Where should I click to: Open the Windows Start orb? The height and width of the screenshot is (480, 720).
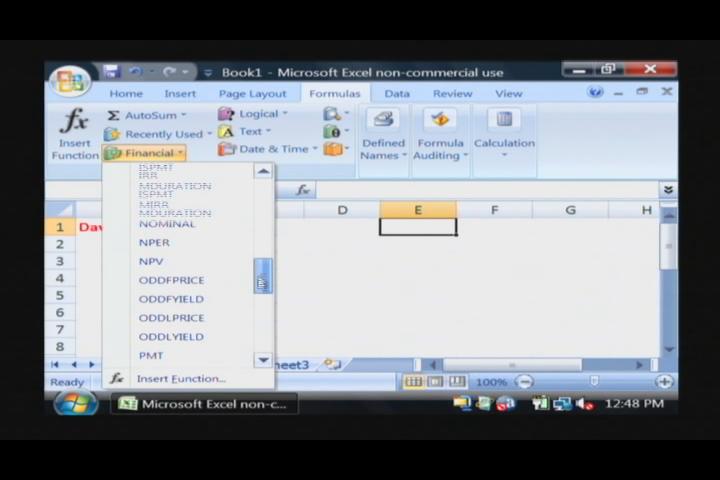75,404
